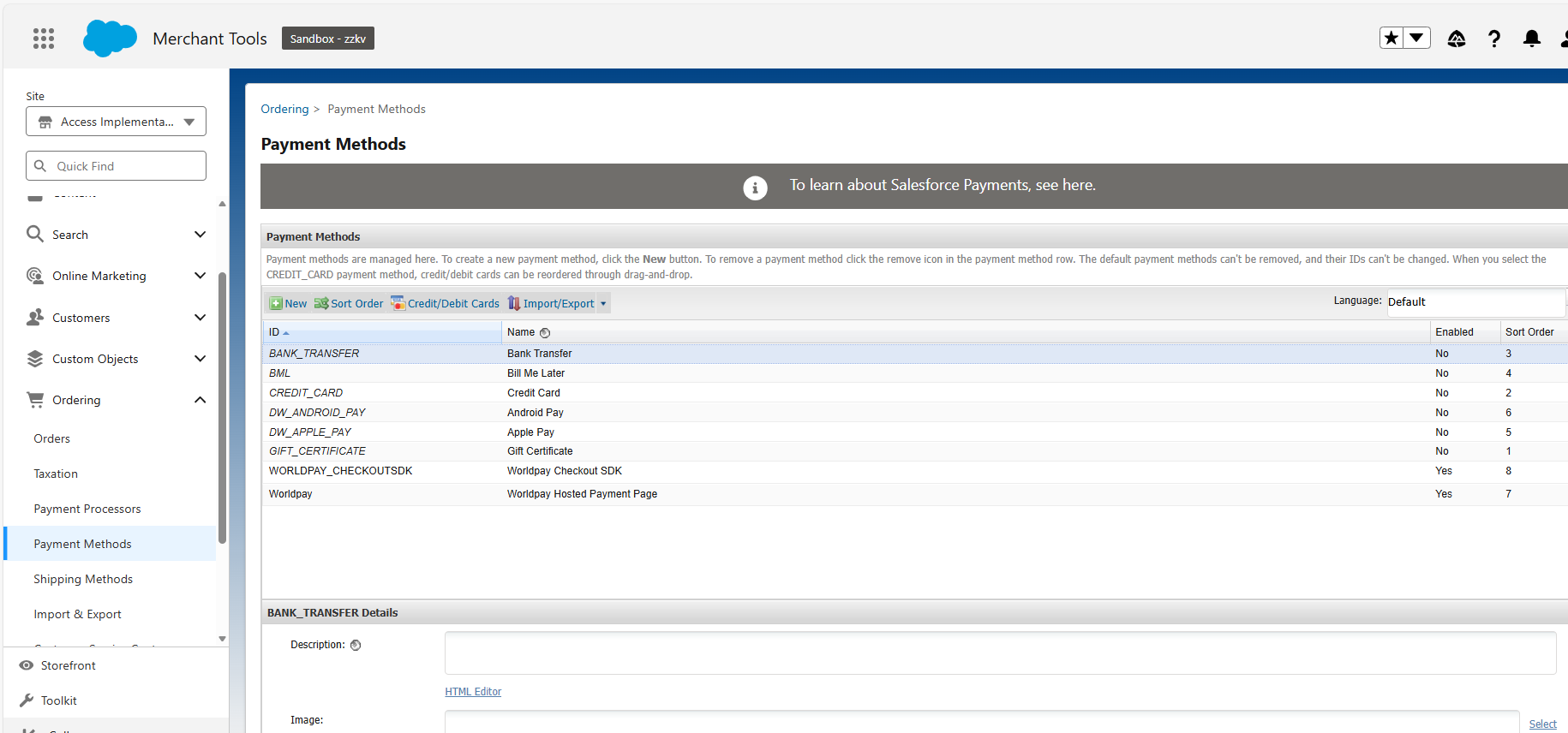Image resolution: width=1568 pixels, height=733 pixels.
Task: Open the favorites dropdown arrow
Action: 1417,38
